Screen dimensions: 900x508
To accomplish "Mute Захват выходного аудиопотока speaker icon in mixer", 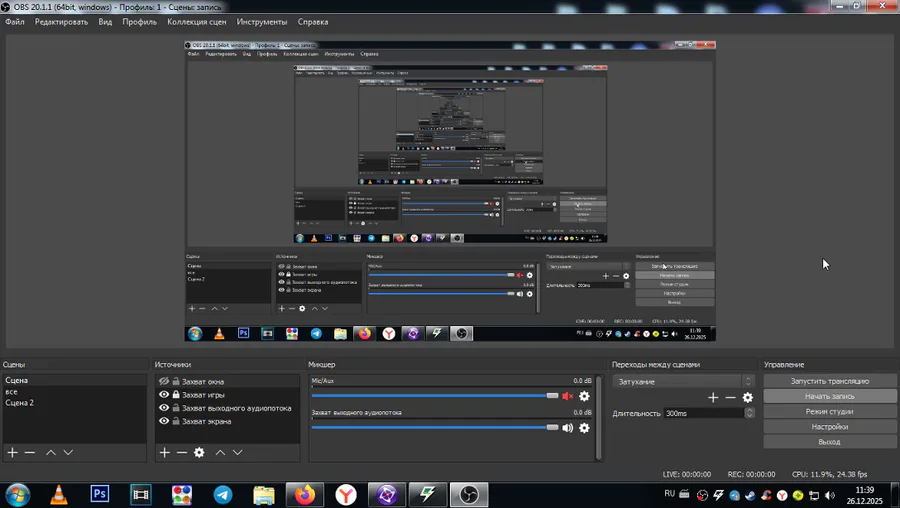I will click(568, 428).
